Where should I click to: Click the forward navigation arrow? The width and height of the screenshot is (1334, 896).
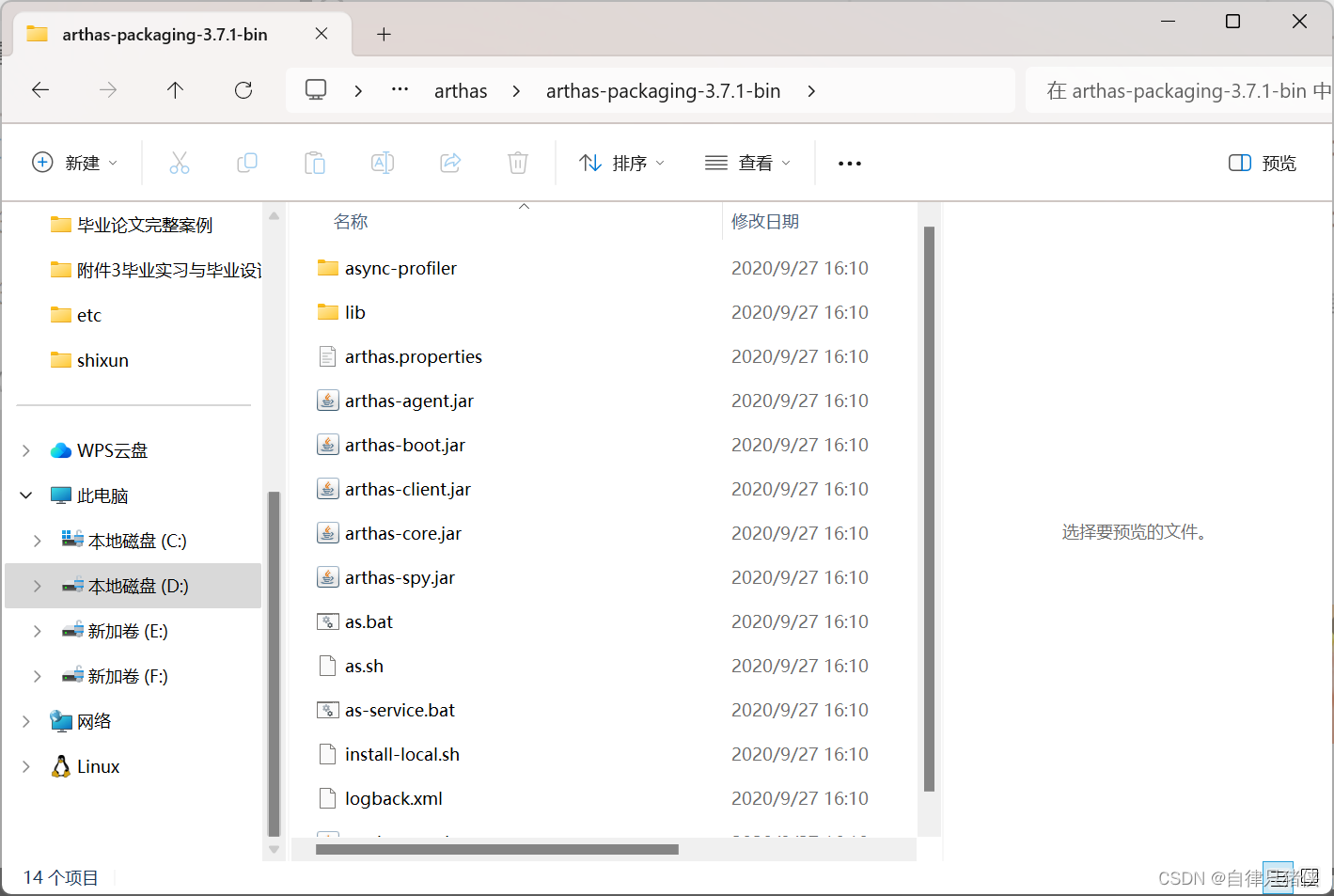[108, 90]
